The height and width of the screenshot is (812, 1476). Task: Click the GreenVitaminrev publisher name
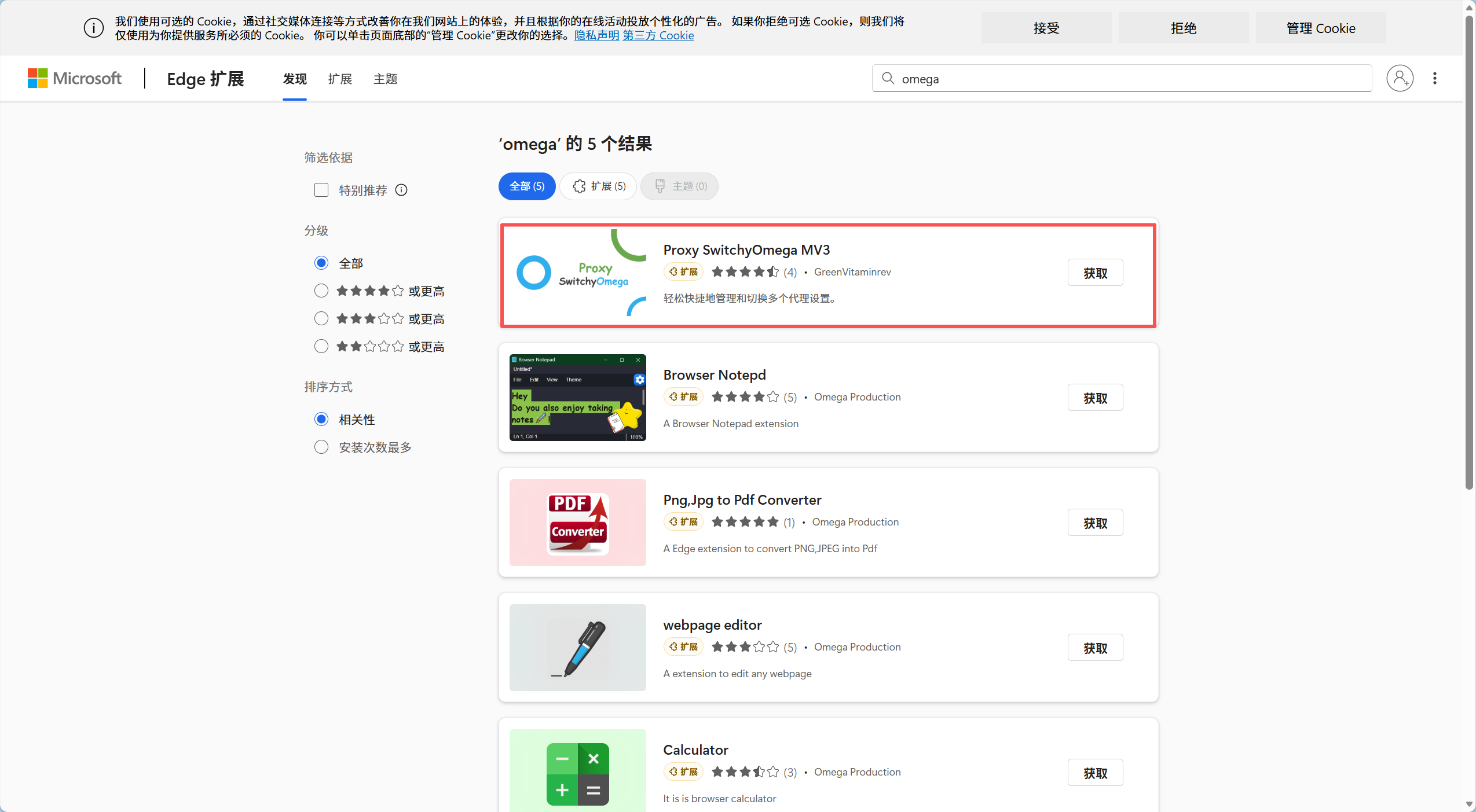[x=852, y=271]
